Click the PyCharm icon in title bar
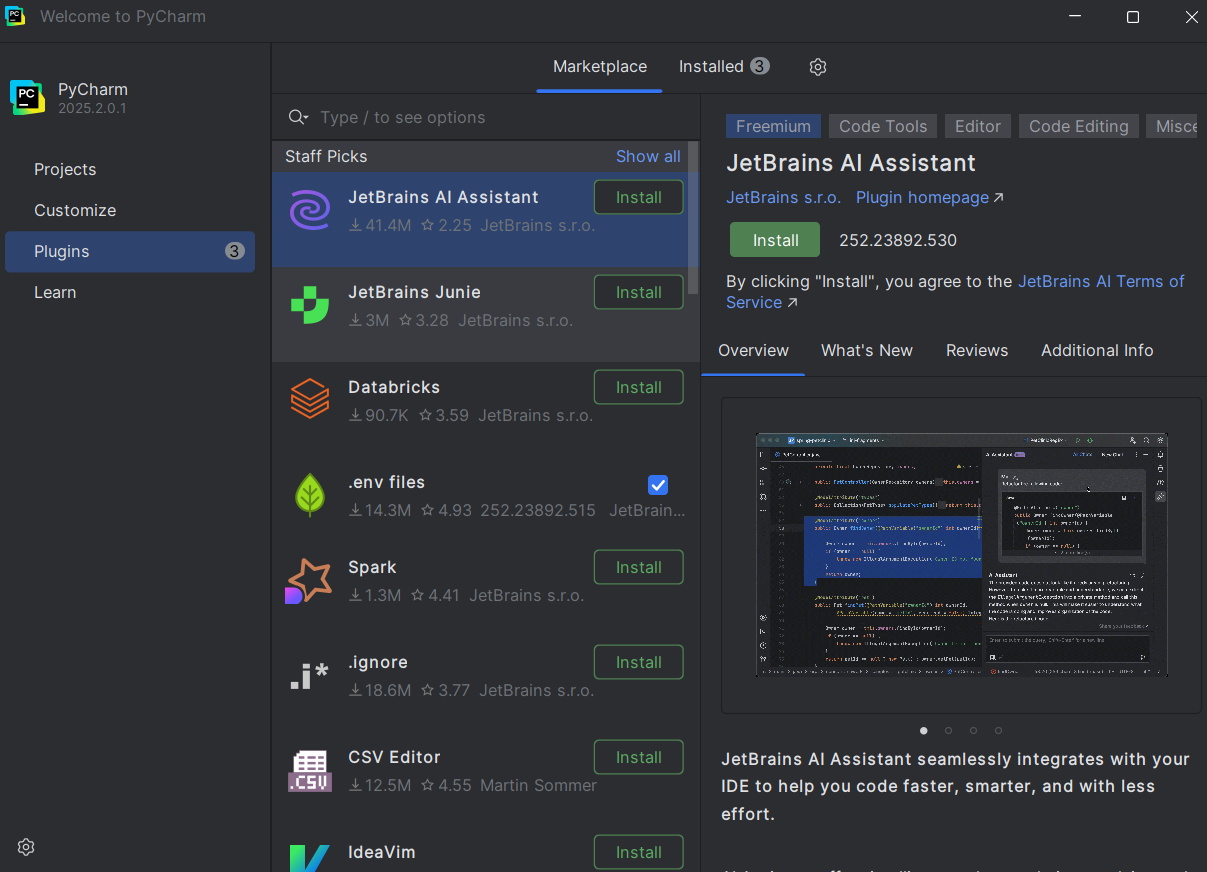Image resolution: width=1207 pixels, height=872 pixels. [x=16, y=17]
